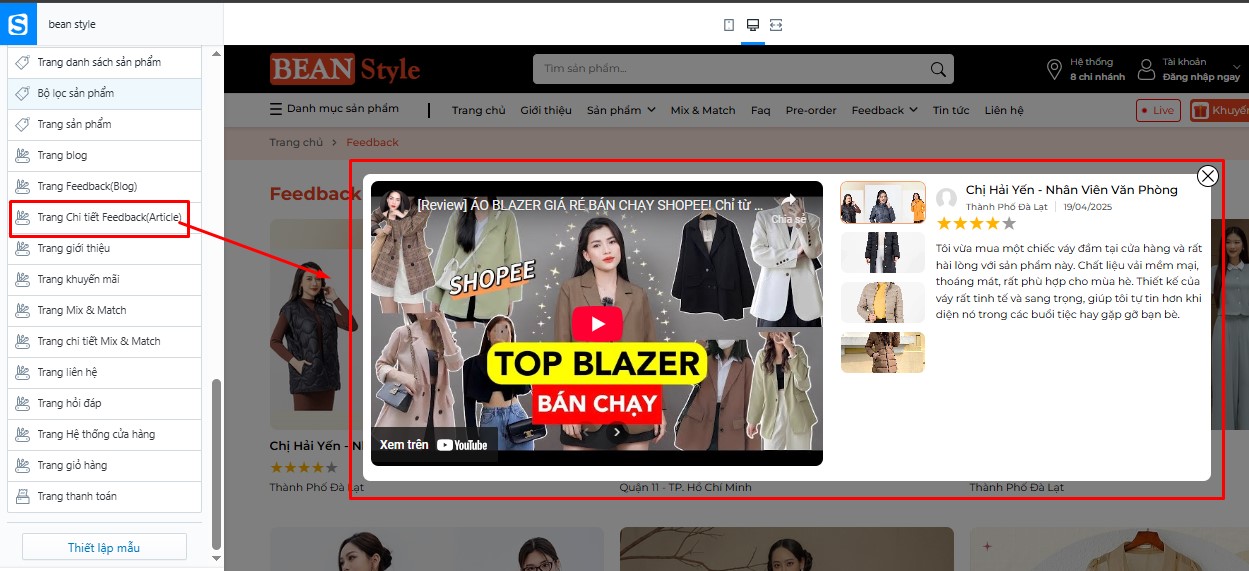Switch preview to mobile device view
Screen dimensions: 1249x571
pos(729,25)
